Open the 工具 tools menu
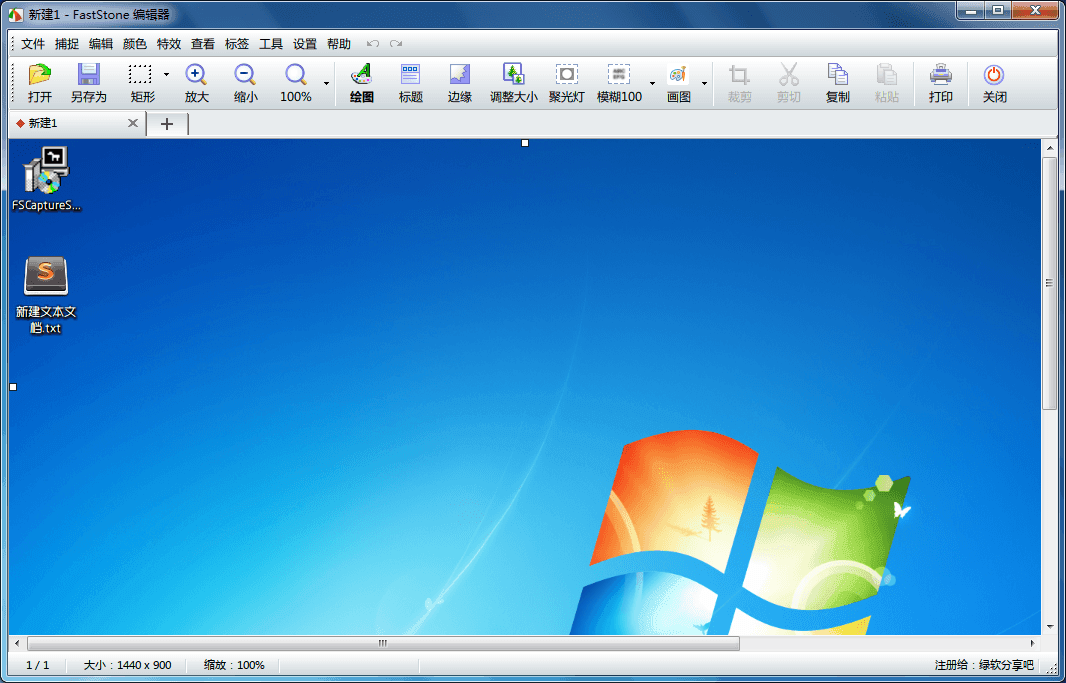Image resolution: width=1066 pixels, height=683 pixels. coord(271,44)
